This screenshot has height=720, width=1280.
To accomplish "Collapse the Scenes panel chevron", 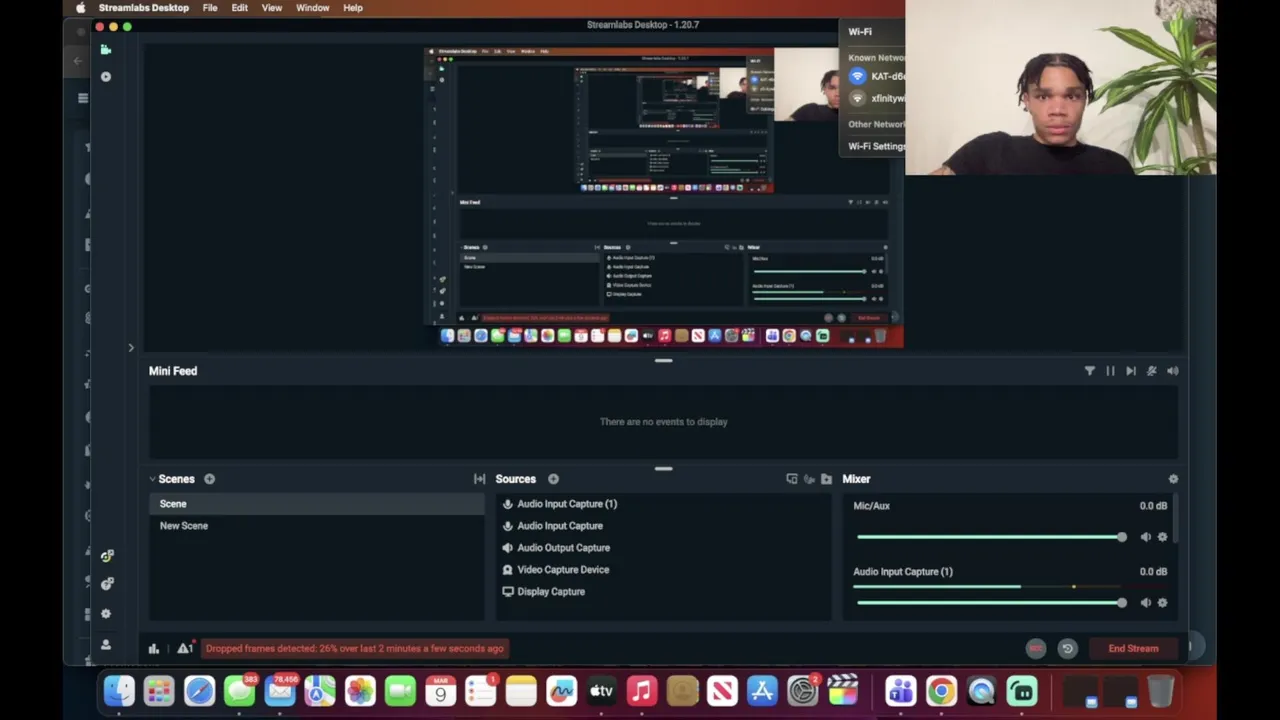I will click(152, 479).
